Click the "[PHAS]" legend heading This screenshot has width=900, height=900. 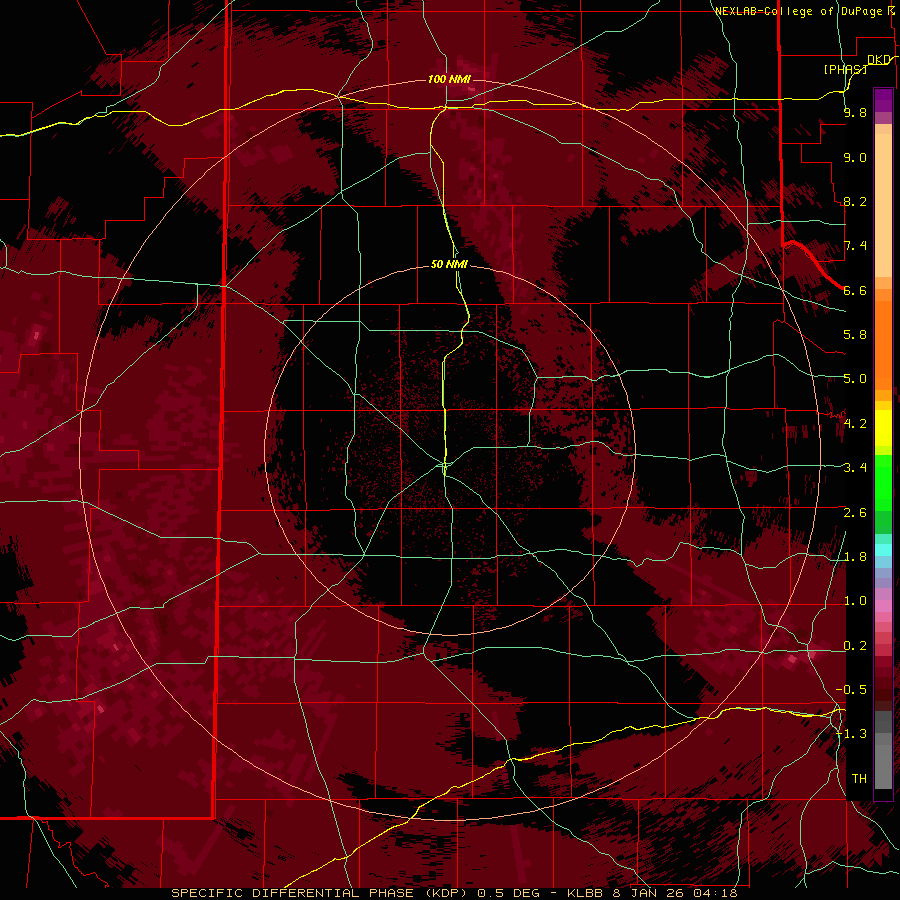(x=845, y=69)
